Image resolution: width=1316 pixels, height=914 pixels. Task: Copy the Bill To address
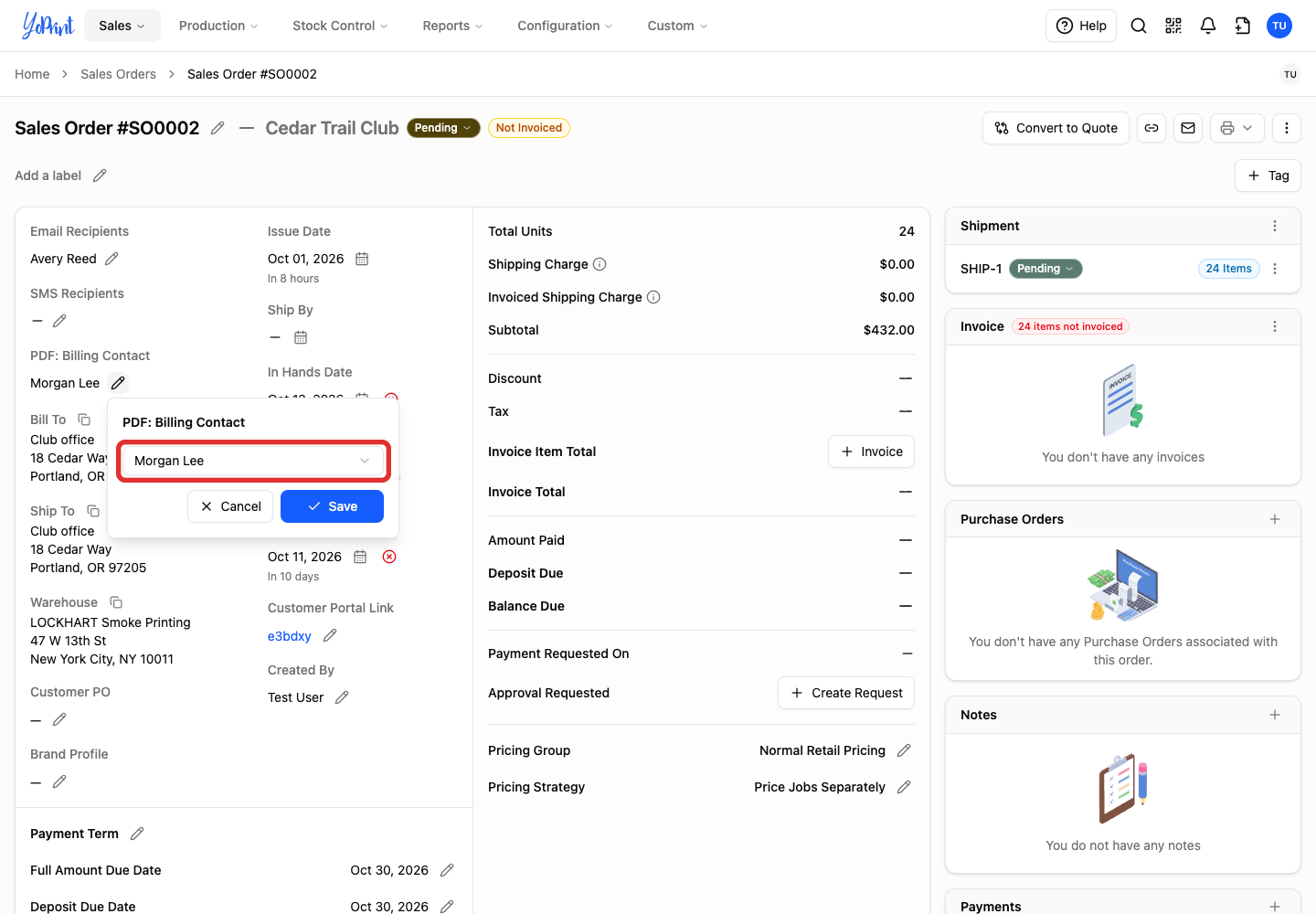pos(84,420)
